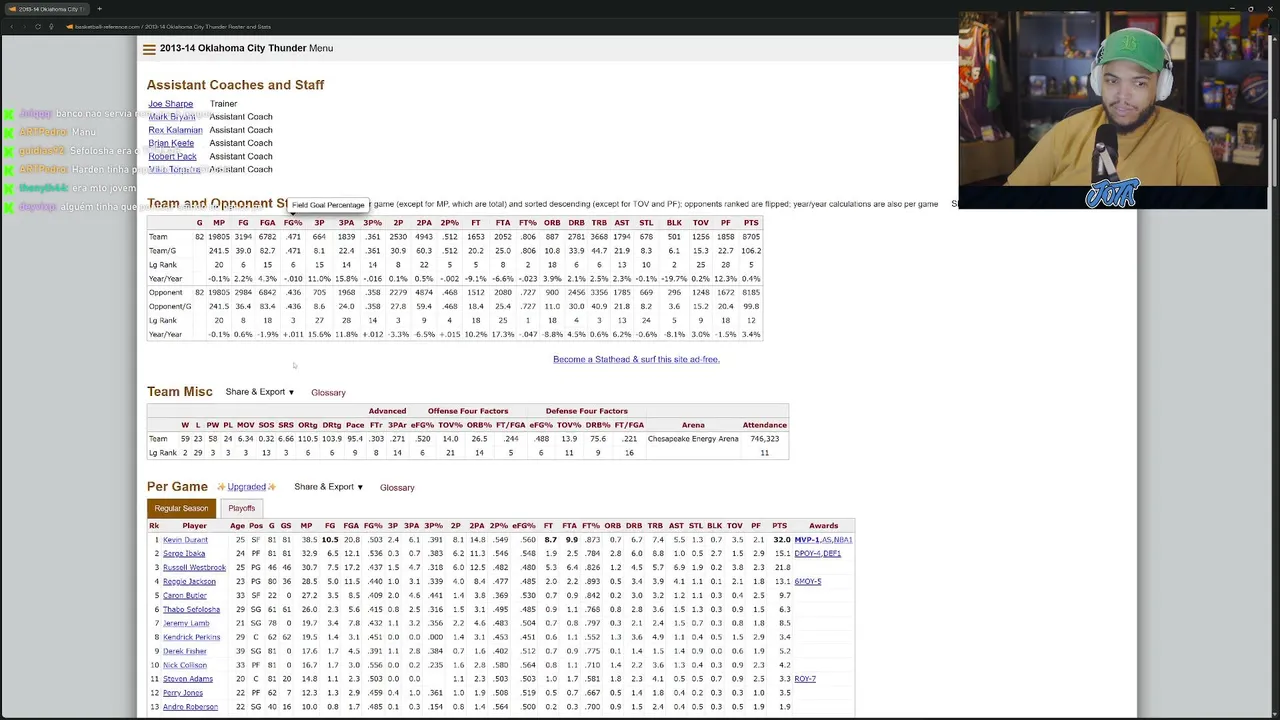1280x720 pixels.
Task: Open Brian Keefe coach link
Action: [x=171, y=143]
